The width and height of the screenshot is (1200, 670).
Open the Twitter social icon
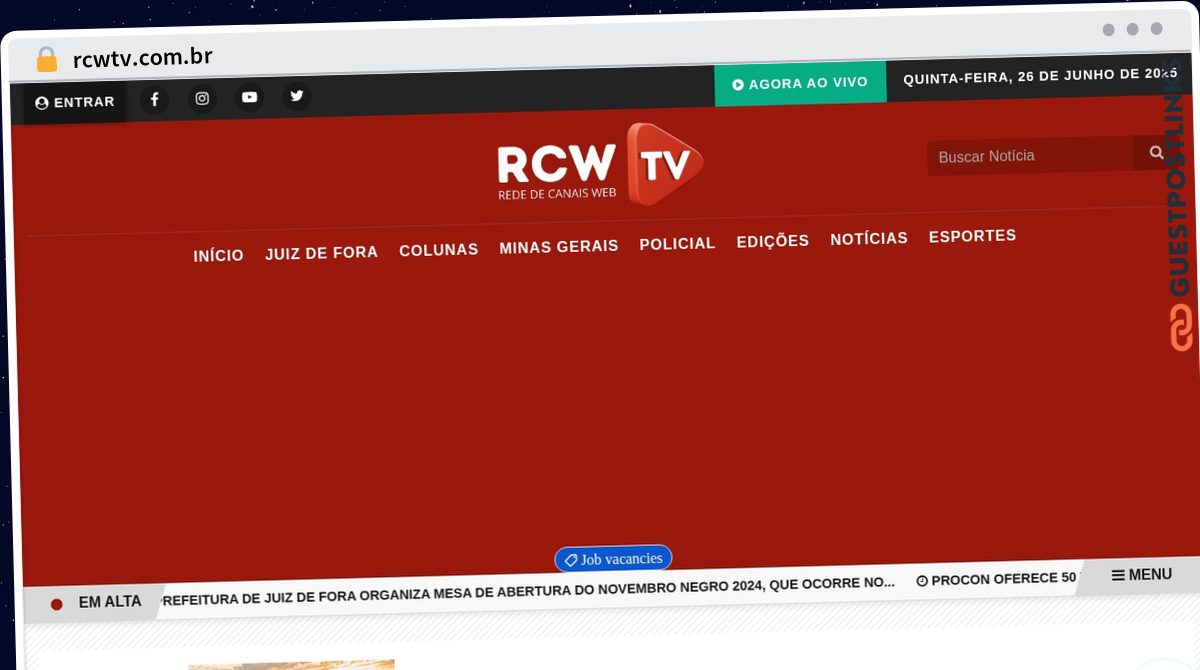[x=297, y=96]
